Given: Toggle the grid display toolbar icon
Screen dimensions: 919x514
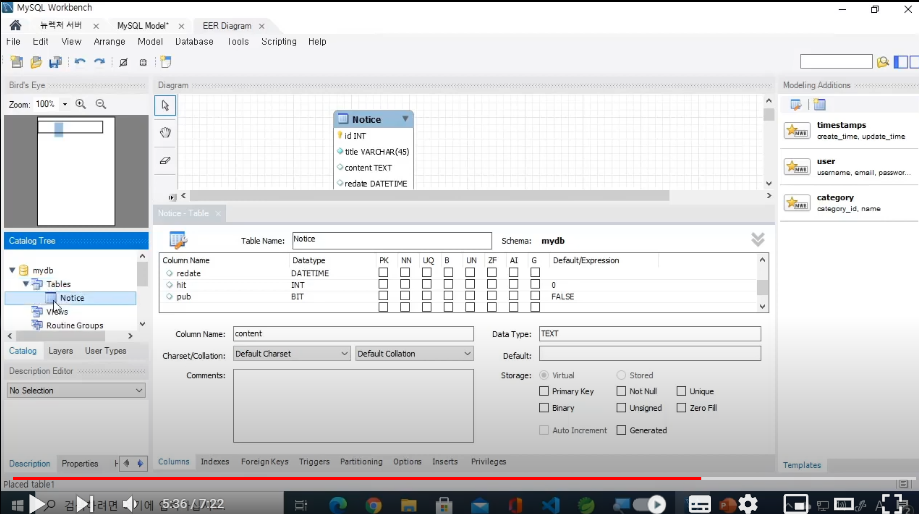Looking at the screenshot, I should [124, 62].
